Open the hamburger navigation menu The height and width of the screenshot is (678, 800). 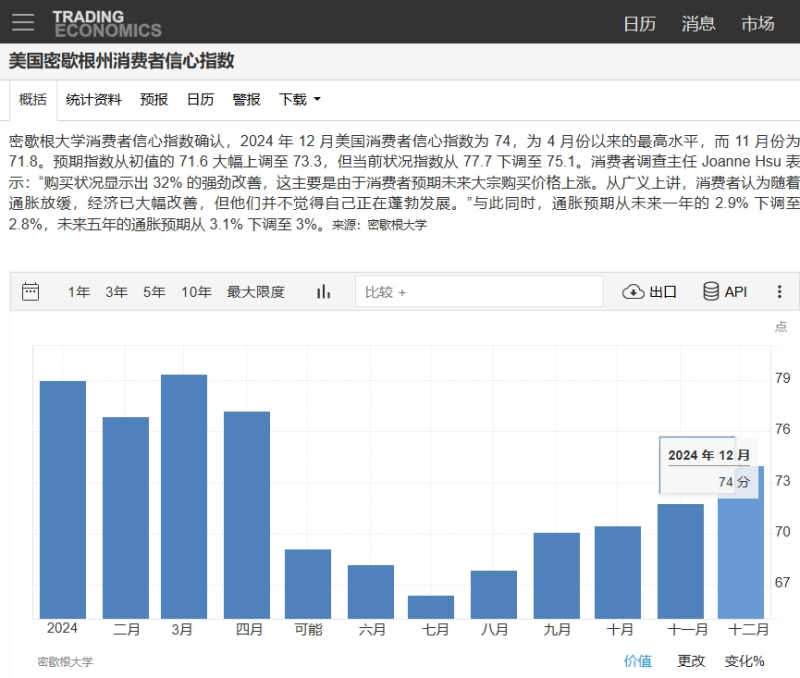tap(23, 22)
